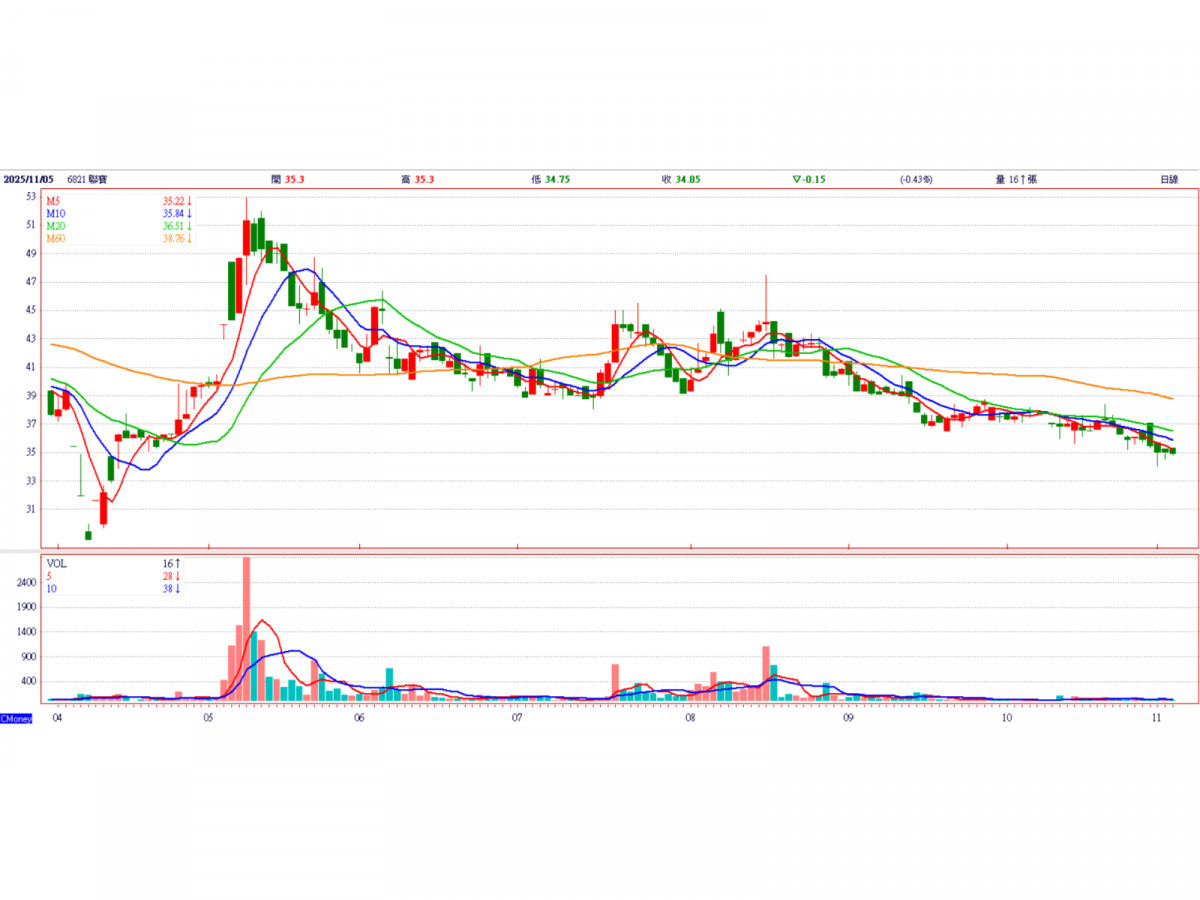Screen dimensions: 1200x900
Task: Click the 低 34.75 low price value
Action: point(550,179)
